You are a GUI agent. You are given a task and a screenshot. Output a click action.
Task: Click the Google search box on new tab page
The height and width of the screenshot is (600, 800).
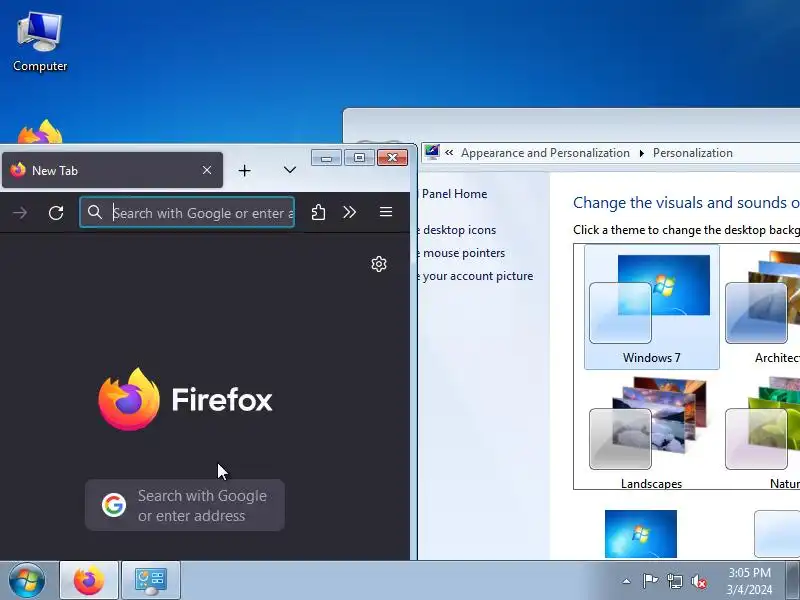[x=185, y=505]
